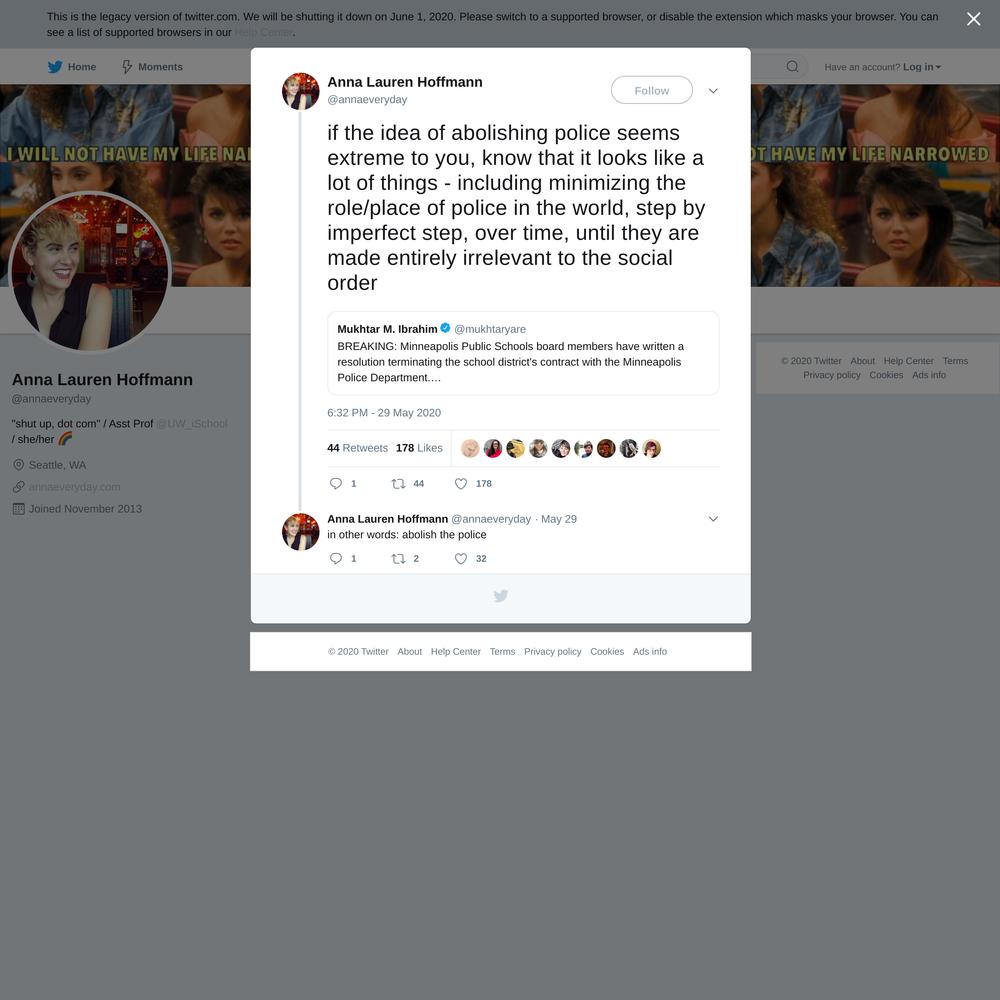Expand the reply tweet options chevron
Viewport: 1000px width, 1000px height.
coord(713,518)
